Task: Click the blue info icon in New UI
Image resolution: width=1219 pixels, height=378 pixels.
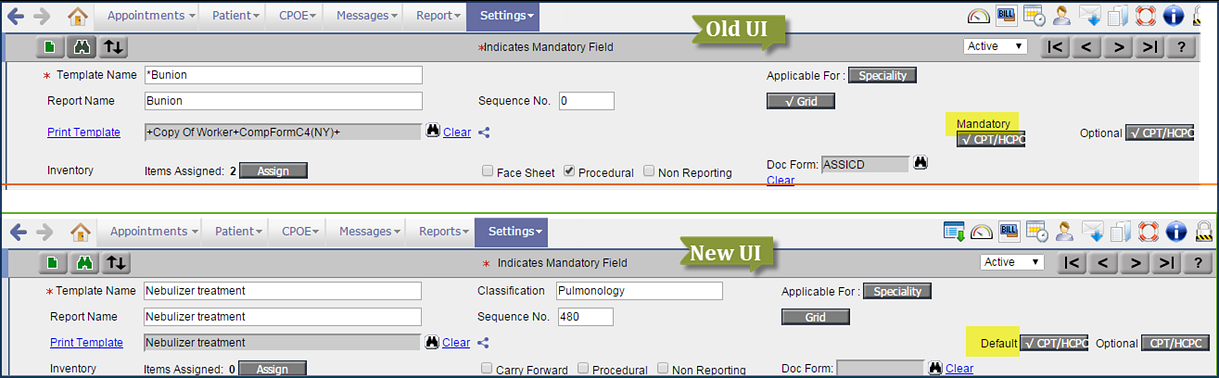Action: click(1178, 232)
